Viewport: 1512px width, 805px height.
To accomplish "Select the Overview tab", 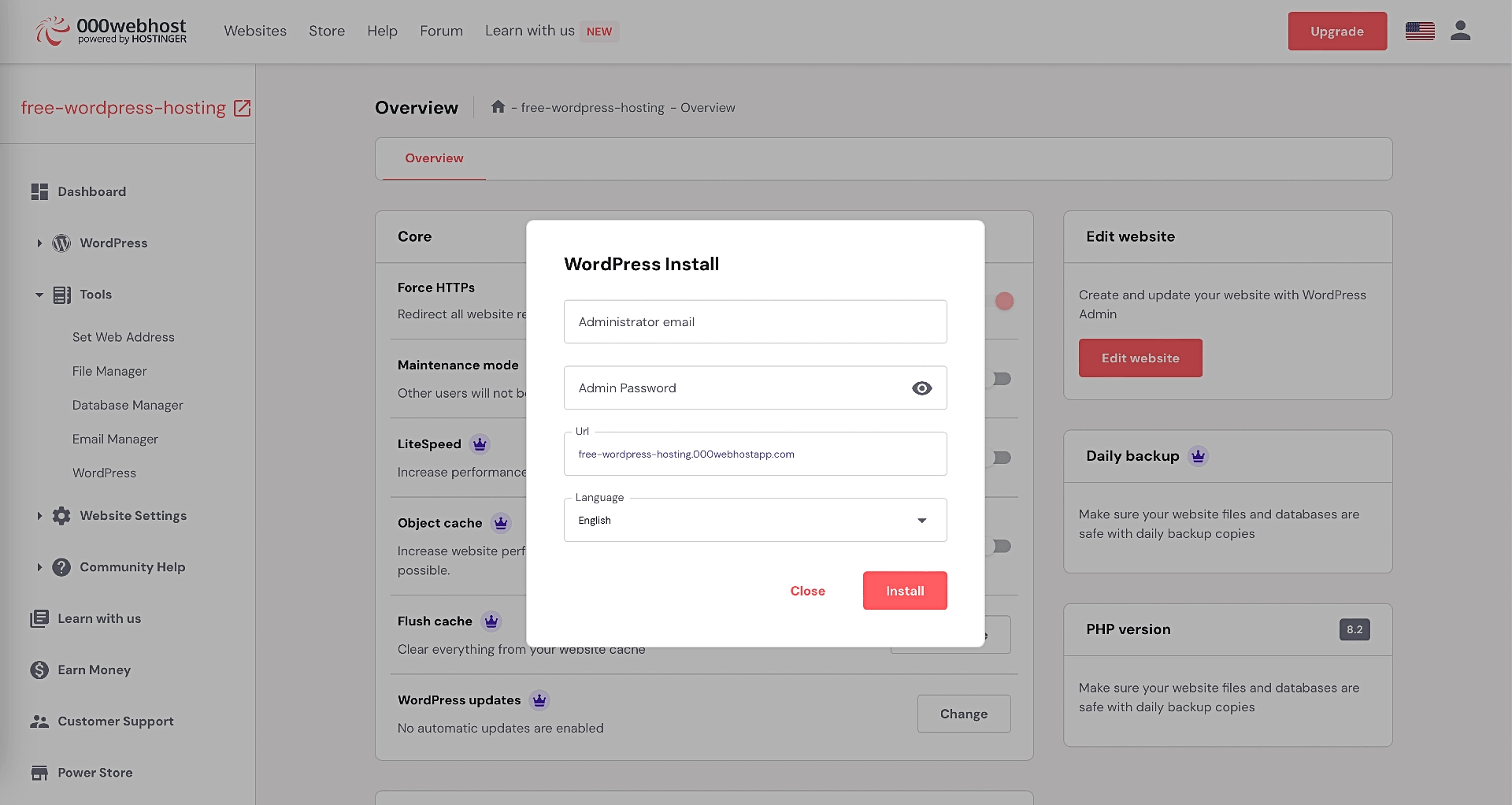I will tap(434, 158).
